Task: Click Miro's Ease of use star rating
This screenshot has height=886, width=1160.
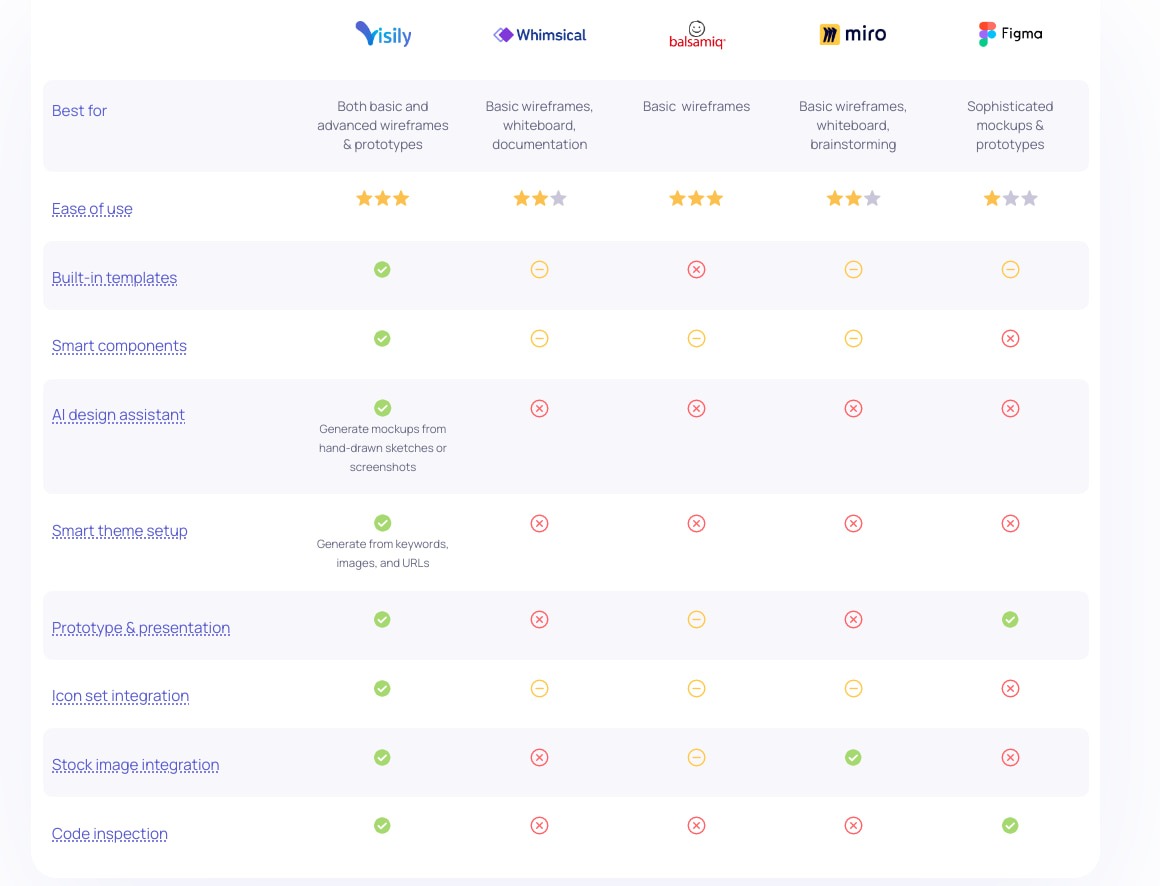Action: point(853,198)
